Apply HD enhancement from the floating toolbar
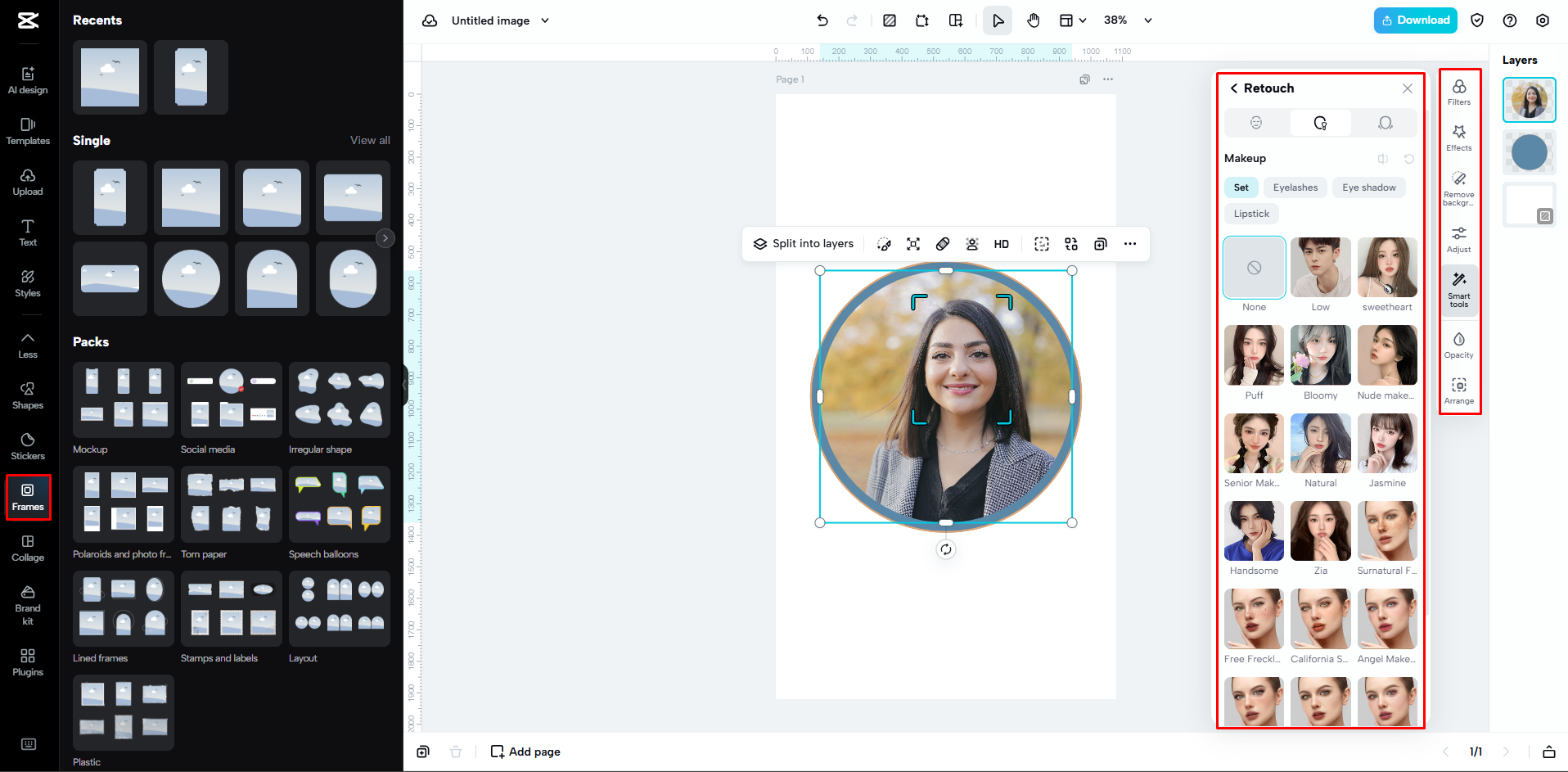Screen dimensions: 1568x772 (1001, 243)
